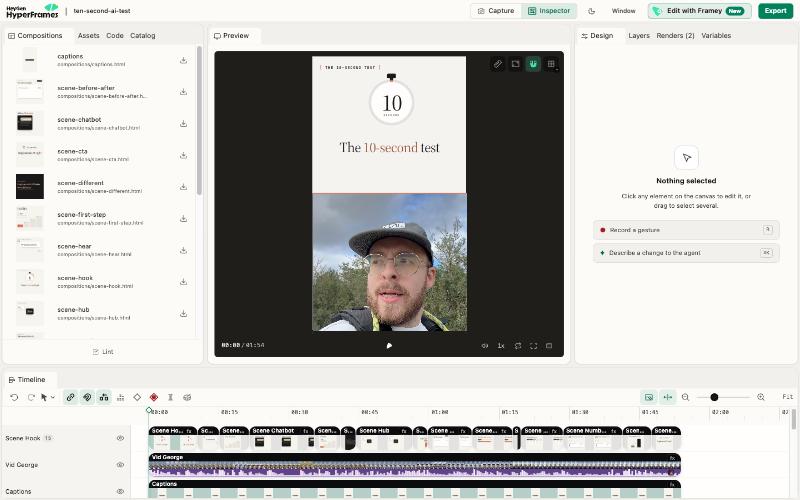
Task: Click Edit with Framey button
Action: pyautogui.click(x=699, y=11)
